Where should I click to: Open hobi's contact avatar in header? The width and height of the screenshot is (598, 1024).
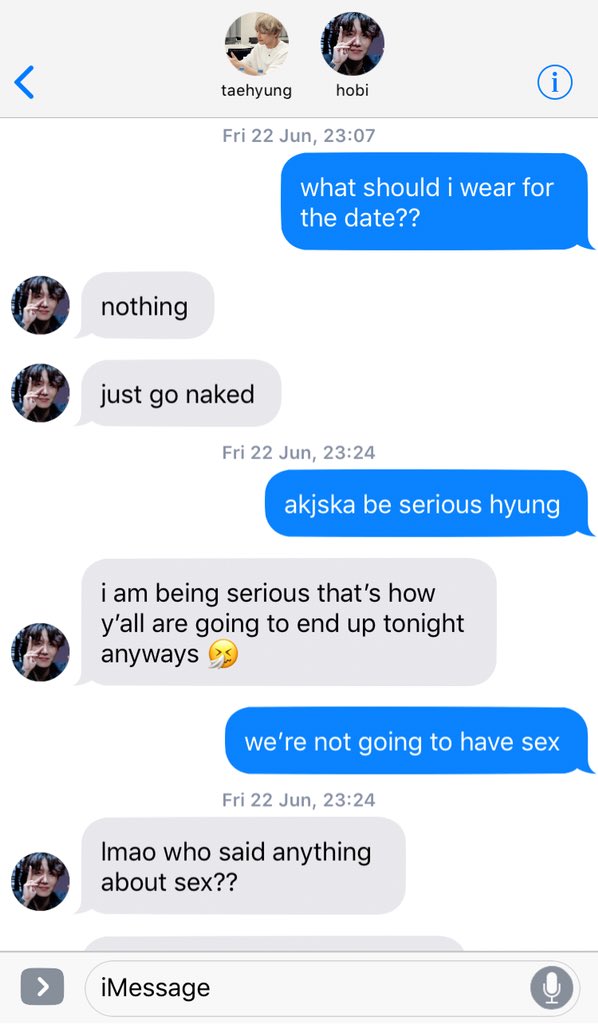(353, 44)
